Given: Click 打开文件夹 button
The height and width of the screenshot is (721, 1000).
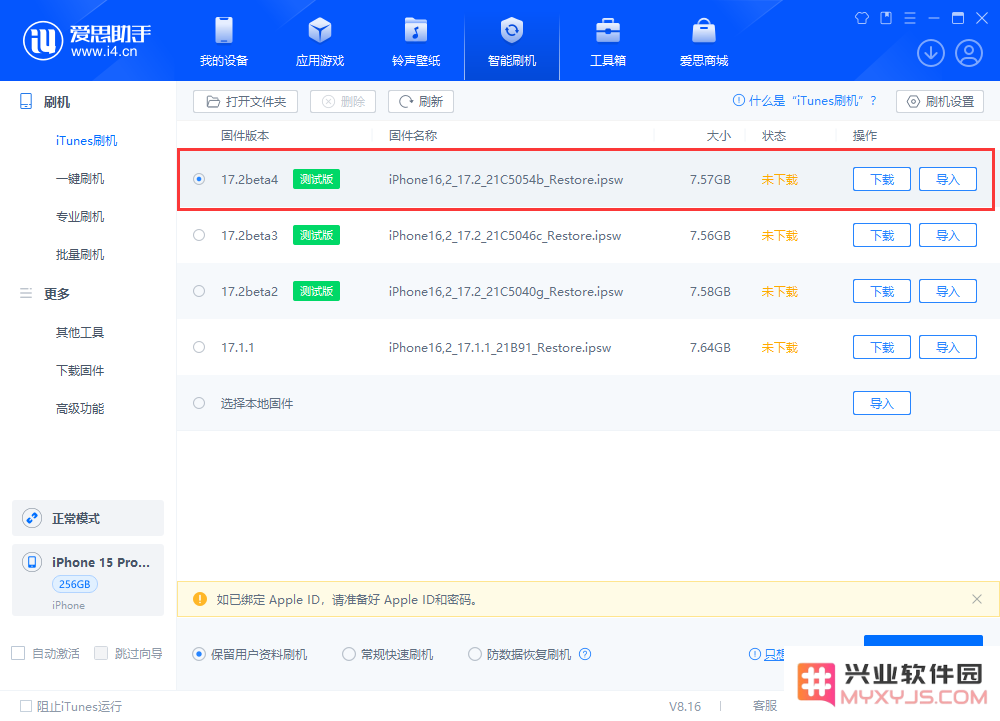Looking at the screenshot, I should 246,101.
